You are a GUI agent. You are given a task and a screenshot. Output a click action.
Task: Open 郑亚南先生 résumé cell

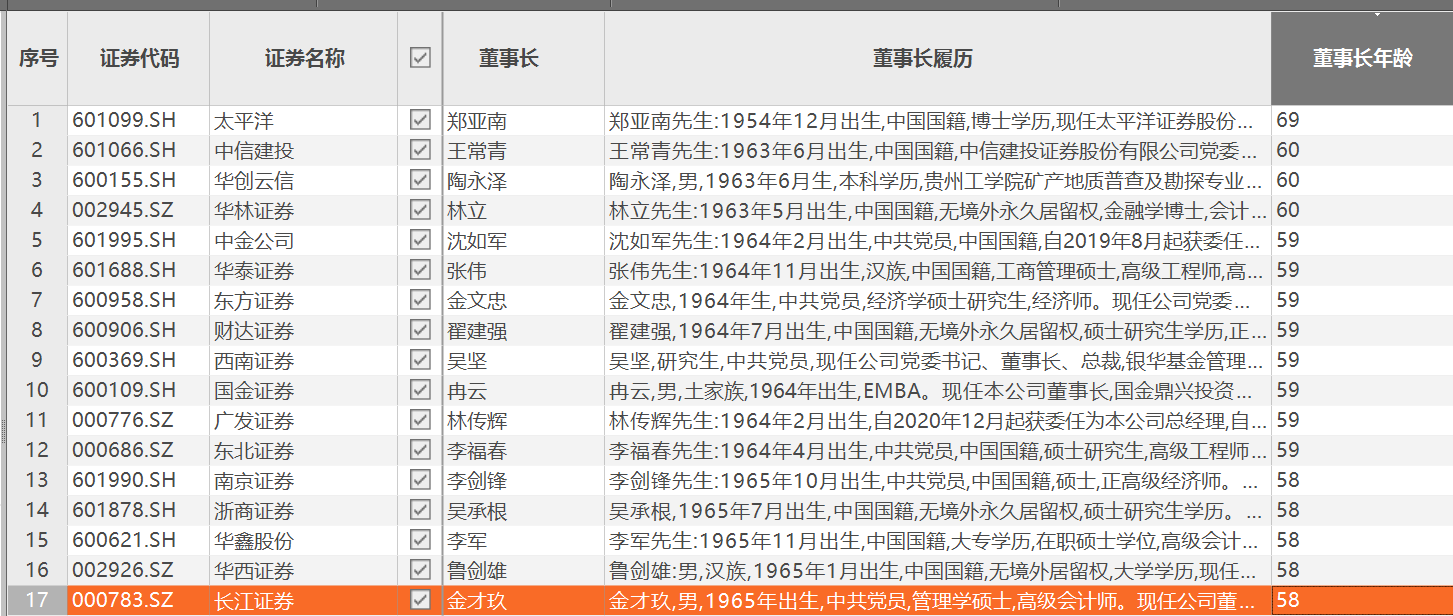938,121
